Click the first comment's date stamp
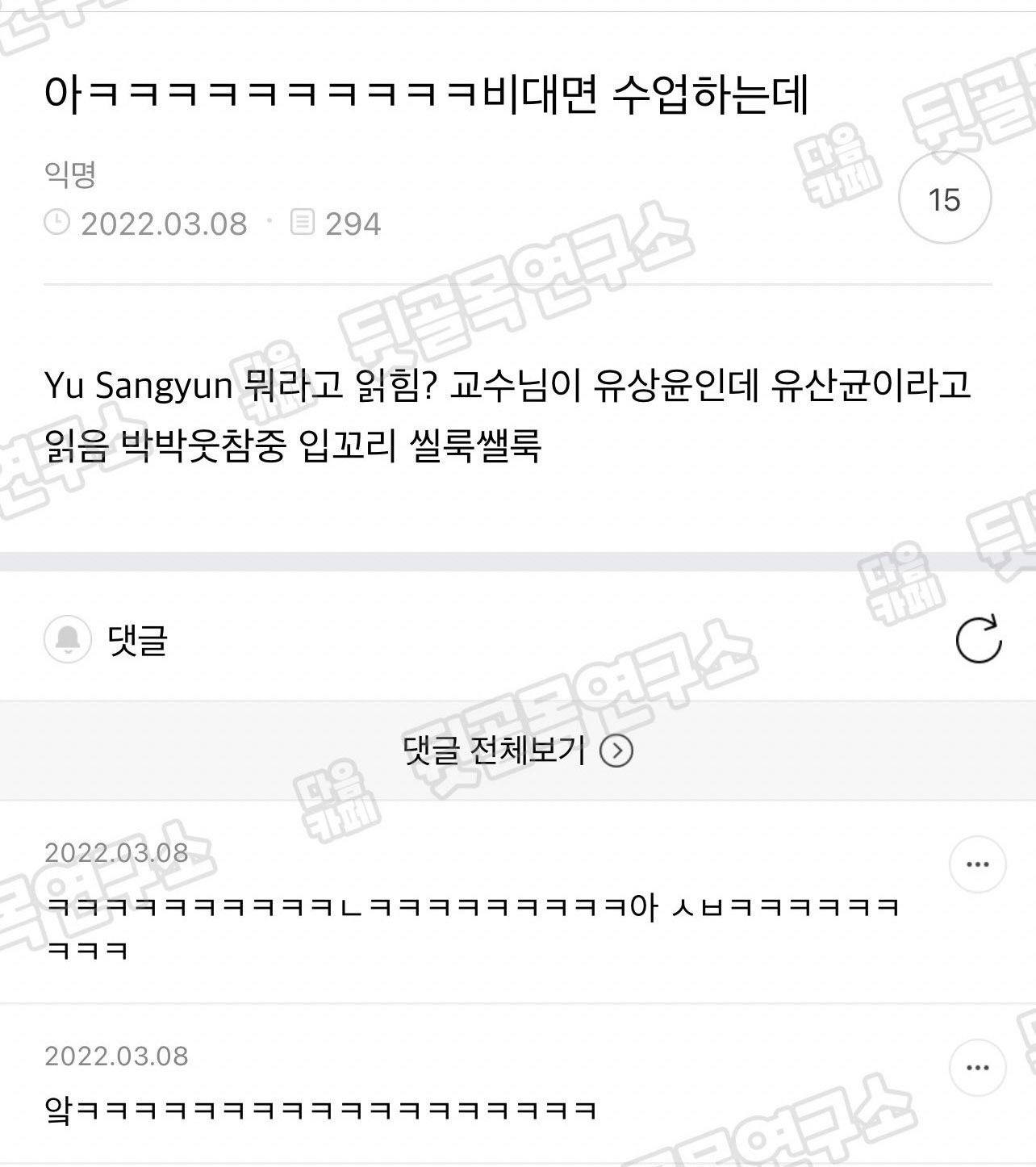The width and height of the screenshot is (1036, 1167). (x=116, y=852)
